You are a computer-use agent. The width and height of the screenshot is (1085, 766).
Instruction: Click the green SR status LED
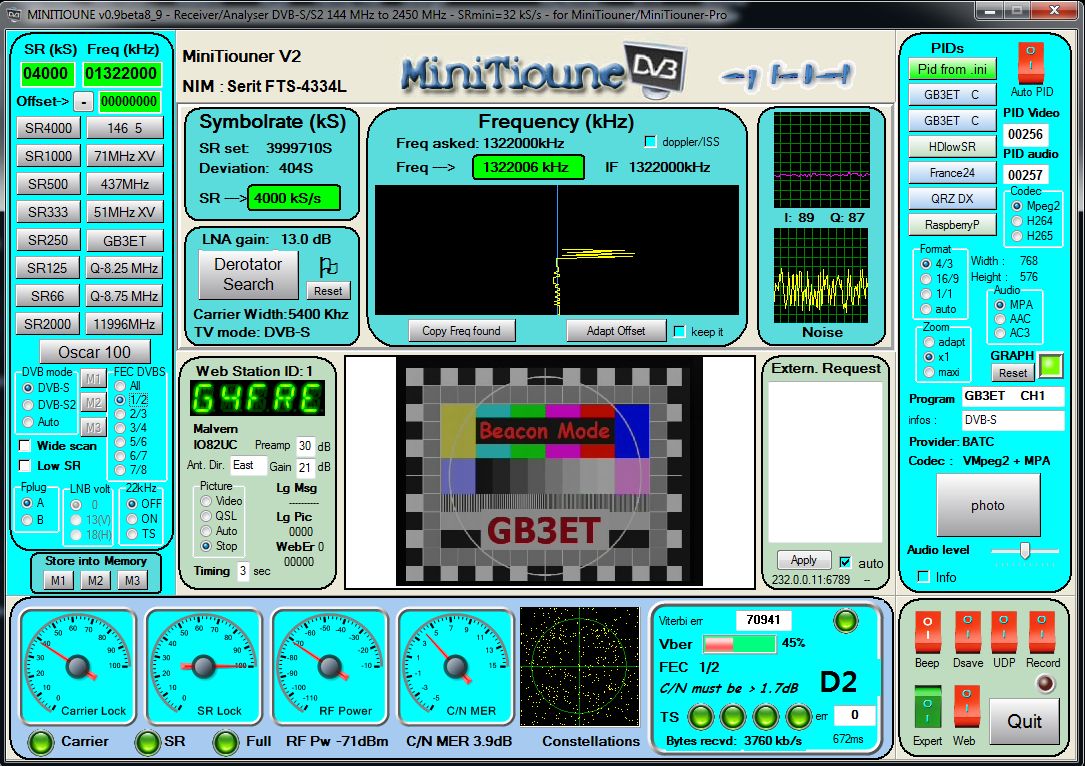147,742
